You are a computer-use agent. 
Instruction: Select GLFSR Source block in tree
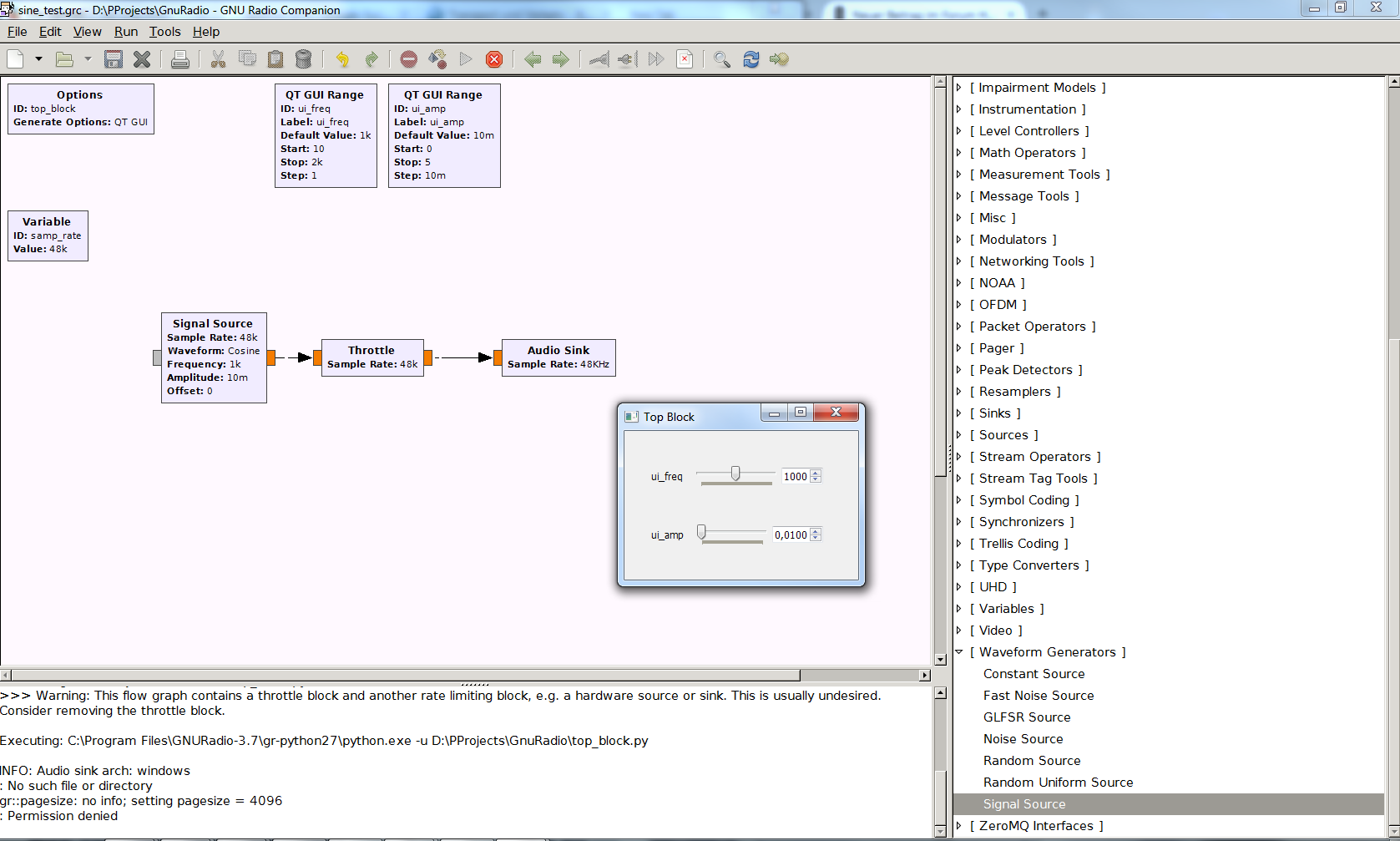[1026, 717]
